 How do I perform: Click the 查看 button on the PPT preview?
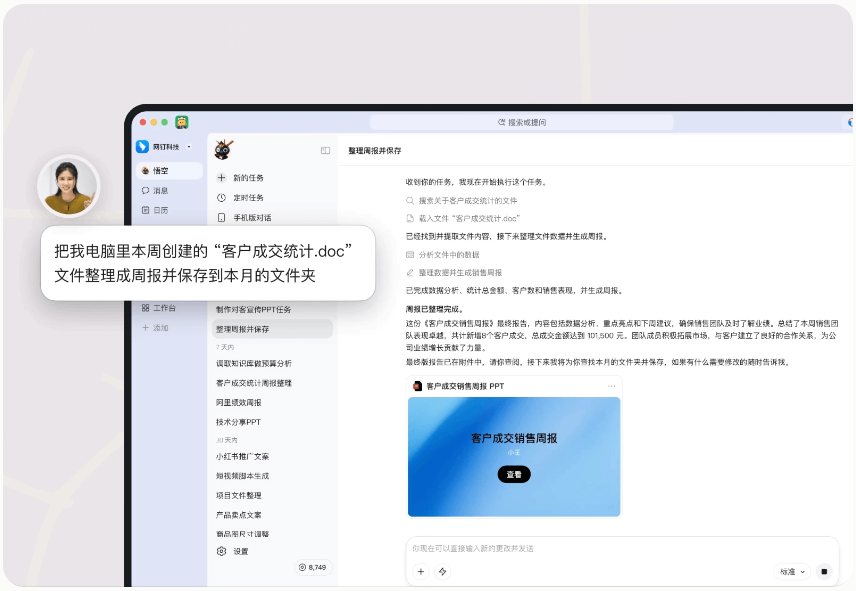click(x=514, y=474)
